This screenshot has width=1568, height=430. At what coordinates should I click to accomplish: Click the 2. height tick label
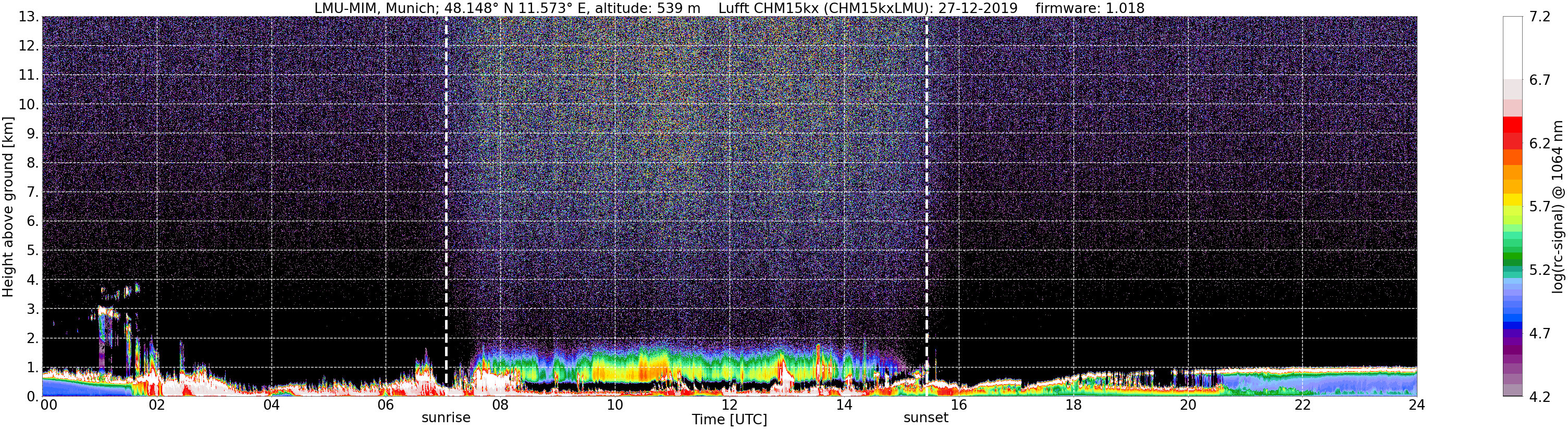pos(33,338)
